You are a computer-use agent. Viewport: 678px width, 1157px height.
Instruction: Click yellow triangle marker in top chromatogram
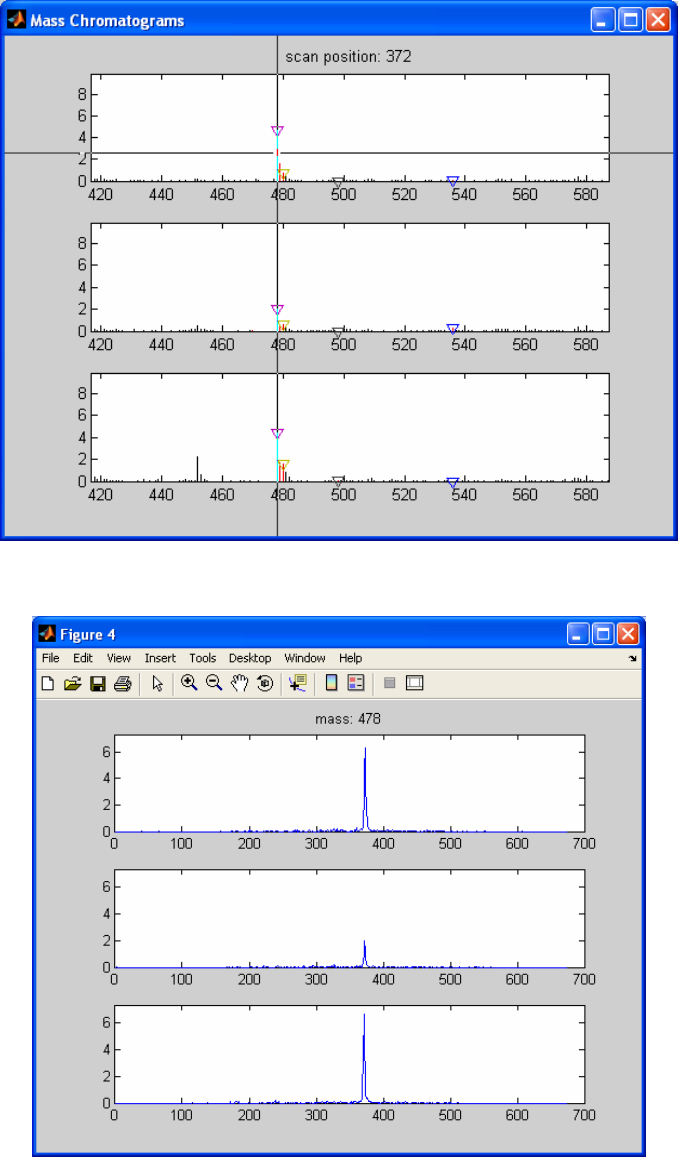point(283,174)
